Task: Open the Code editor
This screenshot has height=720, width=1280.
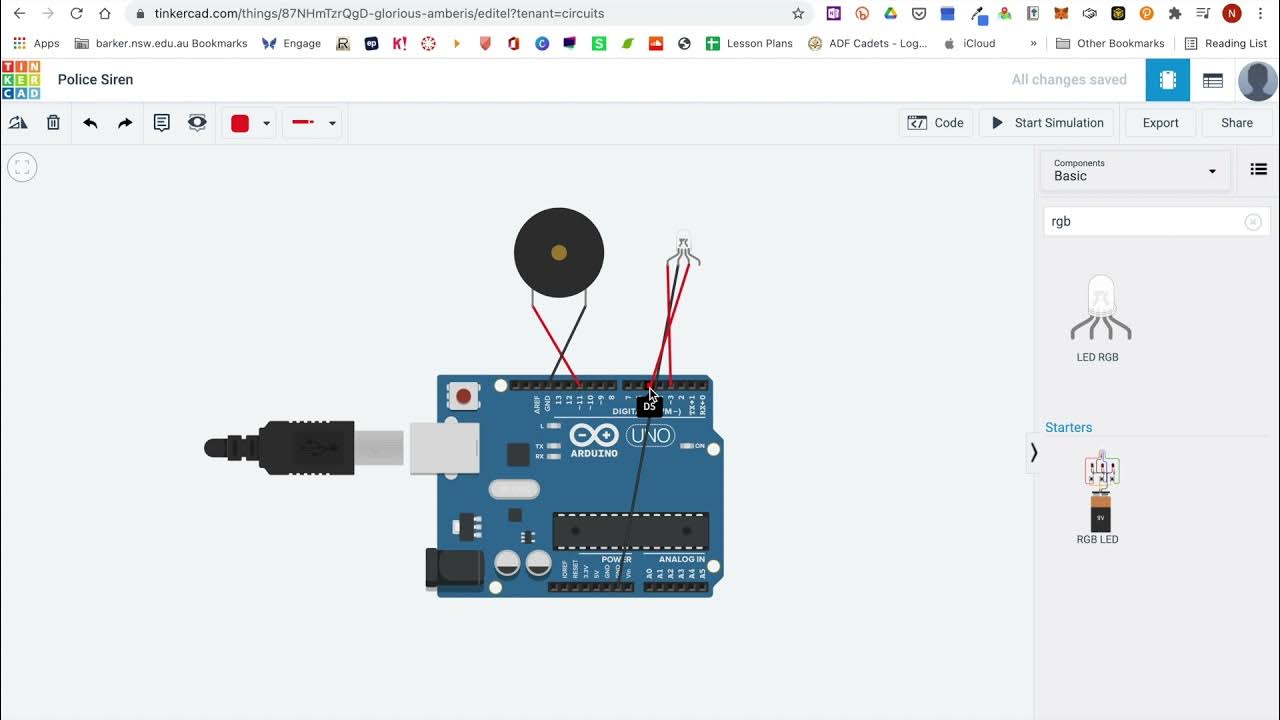Action: [x=936, y=123]
